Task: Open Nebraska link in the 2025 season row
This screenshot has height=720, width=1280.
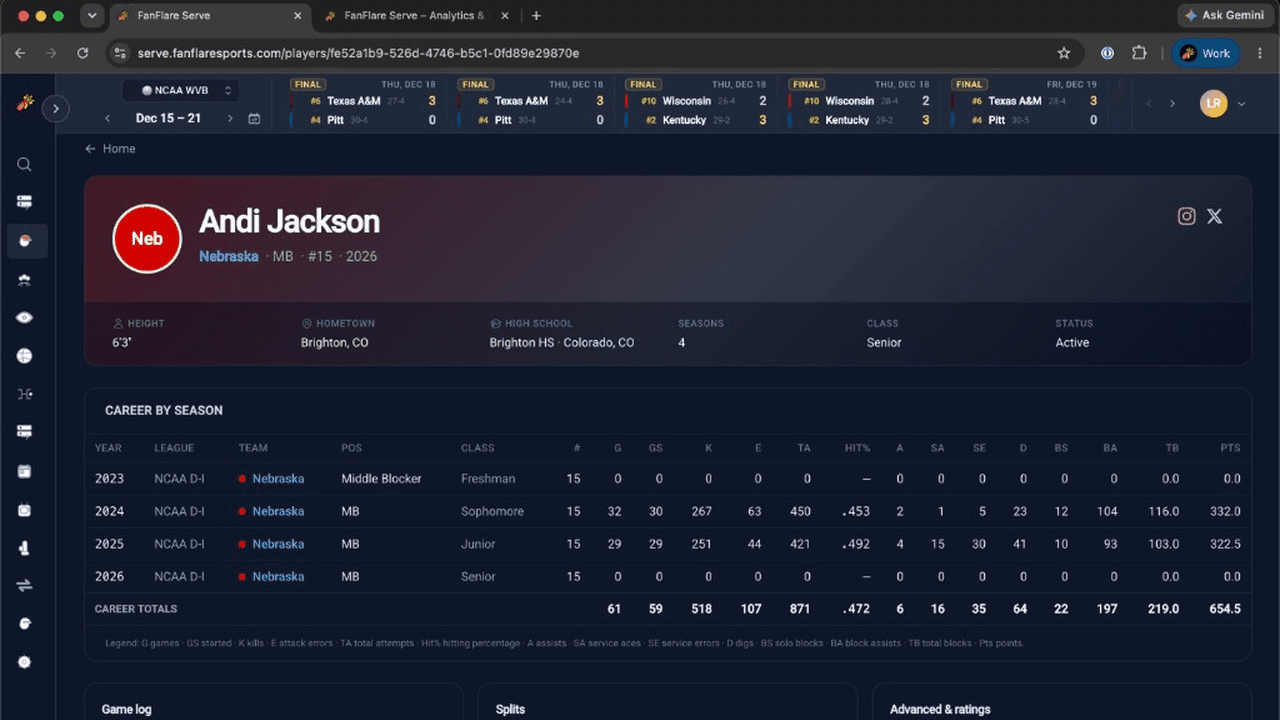Action: click(278, 544)
